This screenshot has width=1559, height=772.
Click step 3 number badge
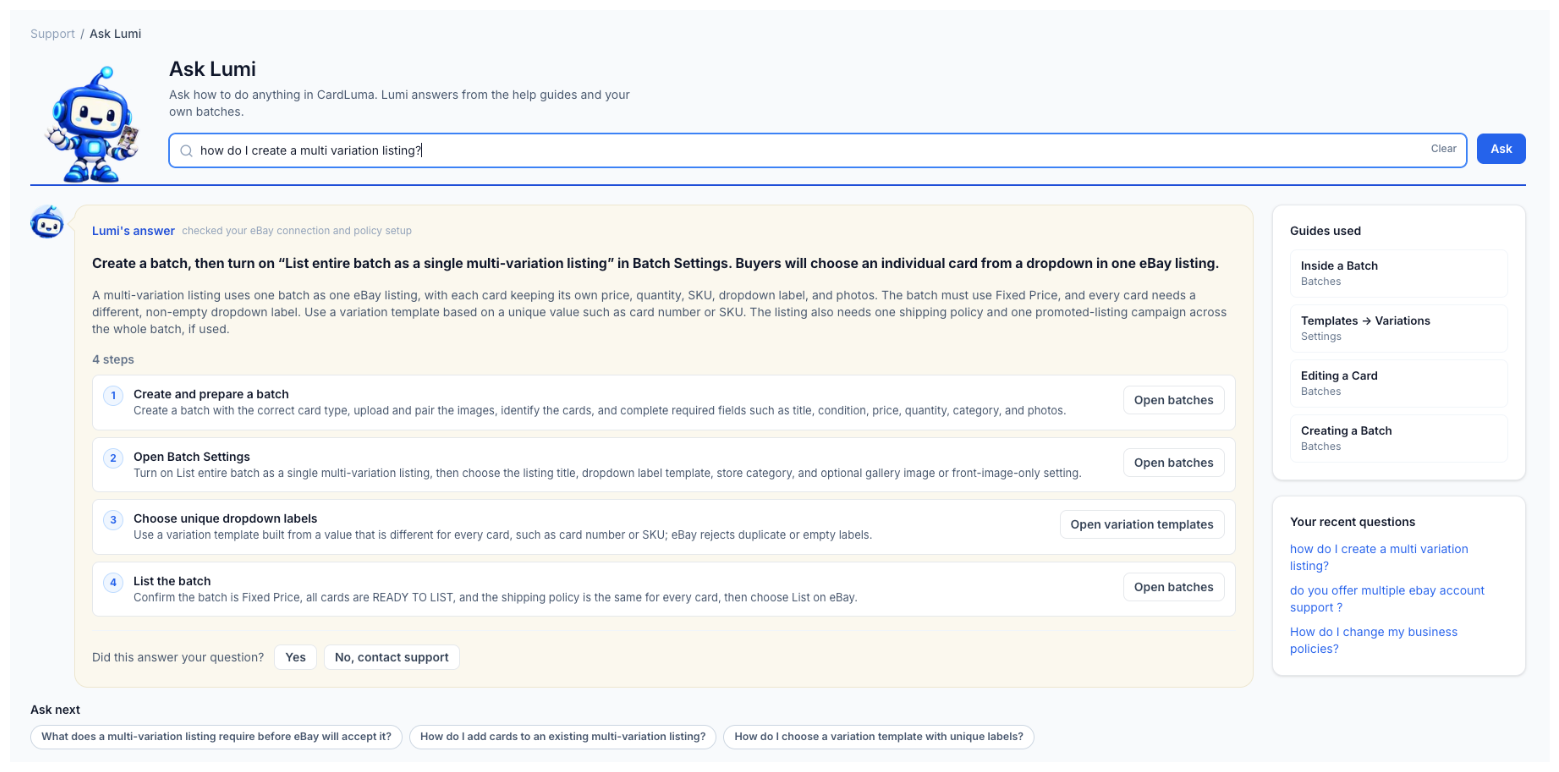click(113, 520)
